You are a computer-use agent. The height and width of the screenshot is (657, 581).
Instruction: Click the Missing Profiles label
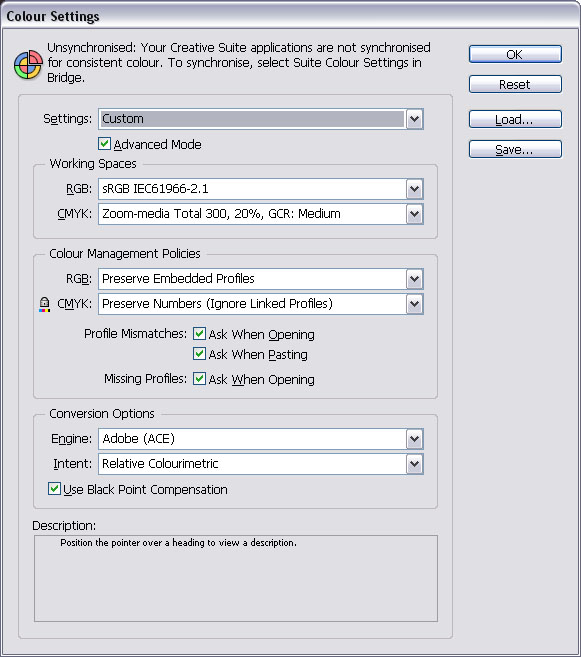click(x=145, y=379)
